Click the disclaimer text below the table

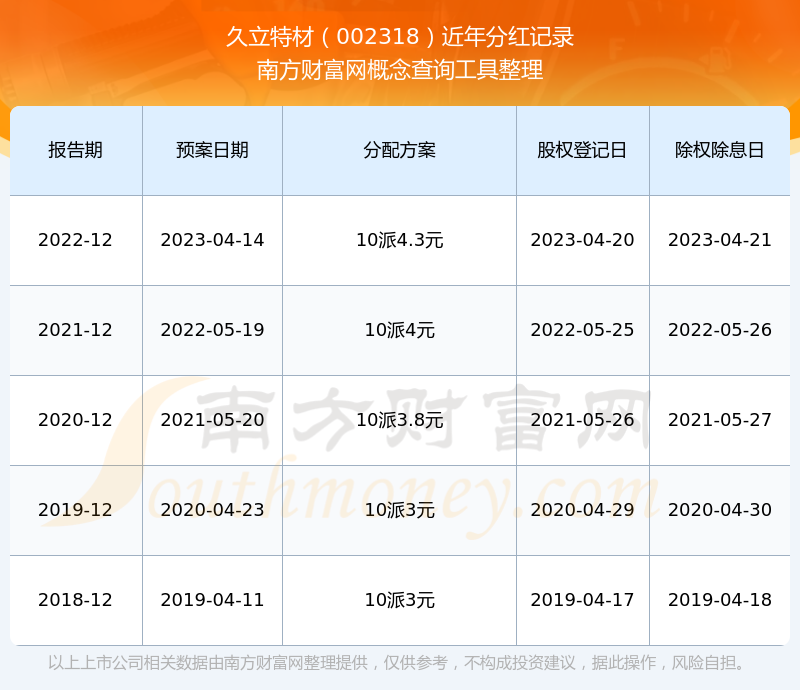point(396,662)
